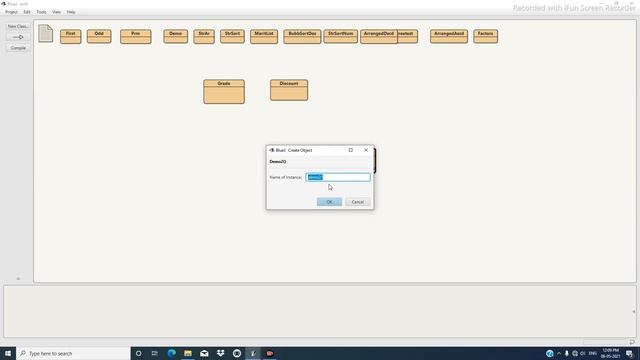Screen dimensions: 640x360
Task: Select the StrArr class box
Action: tap(204, 36)
